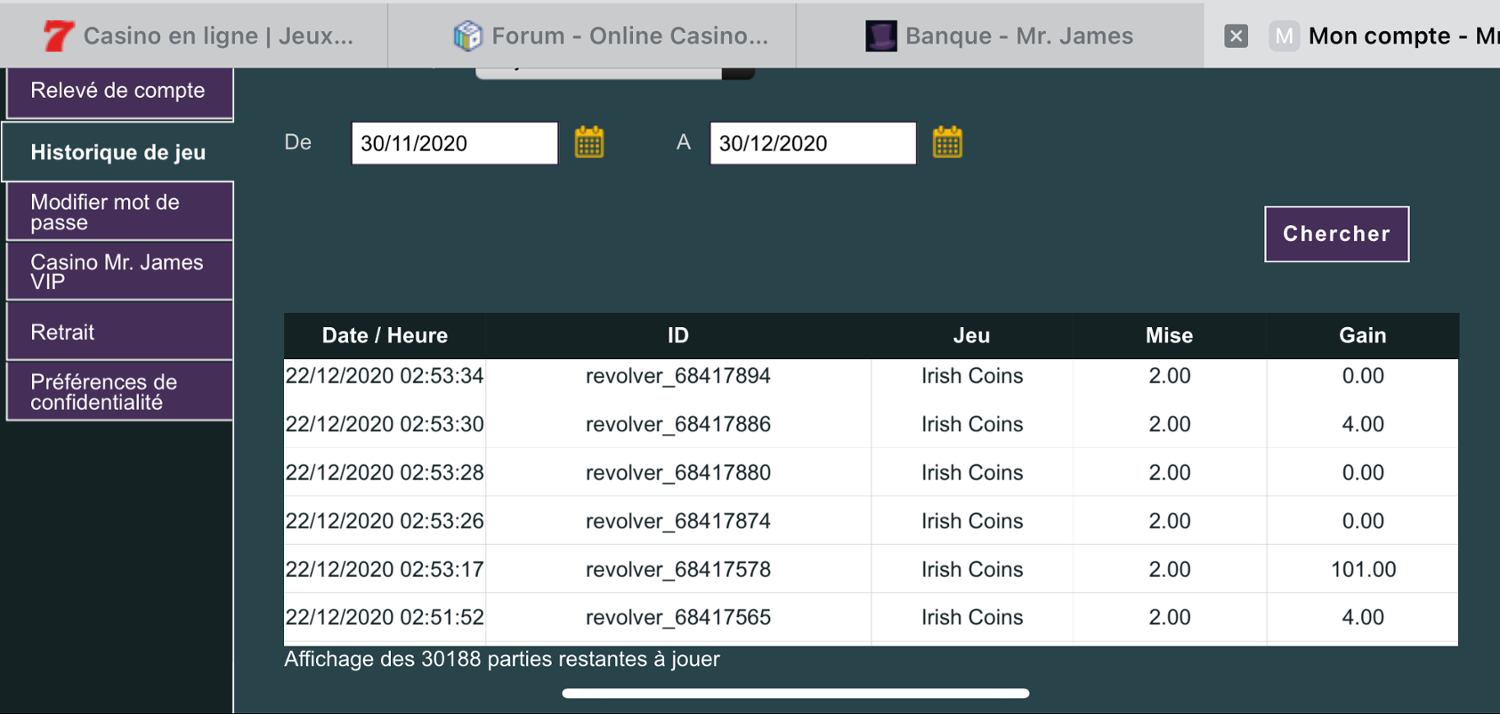Click the A end date field
Viewport: 1500px width, 714px height.
812,143
